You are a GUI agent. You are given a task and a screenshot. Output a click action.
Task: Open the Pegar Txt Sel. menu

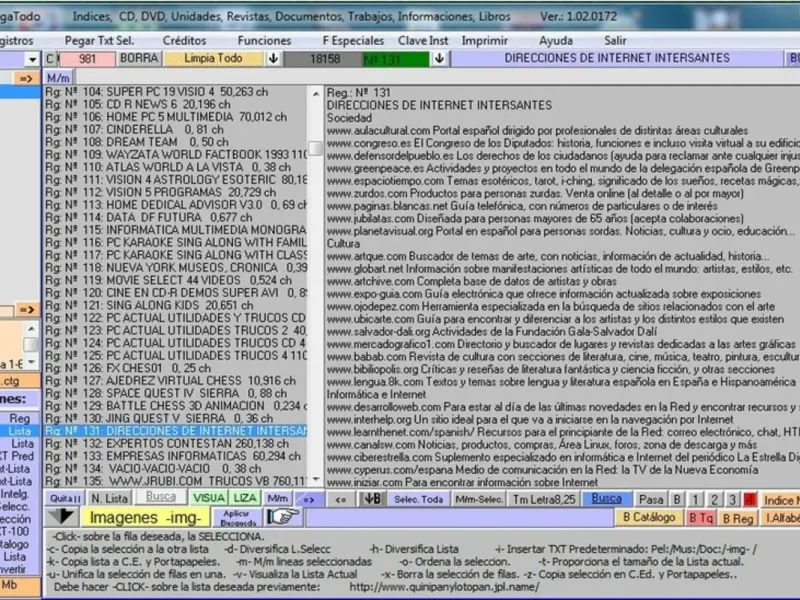pos(99,40)
